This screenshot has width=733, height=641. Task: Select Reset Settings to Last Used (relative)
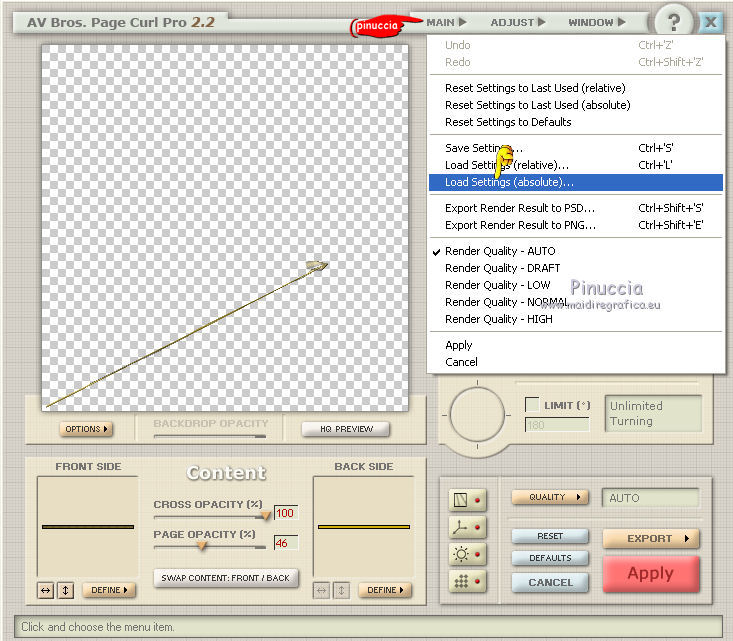pyautogui.click(x=575, y=88)
